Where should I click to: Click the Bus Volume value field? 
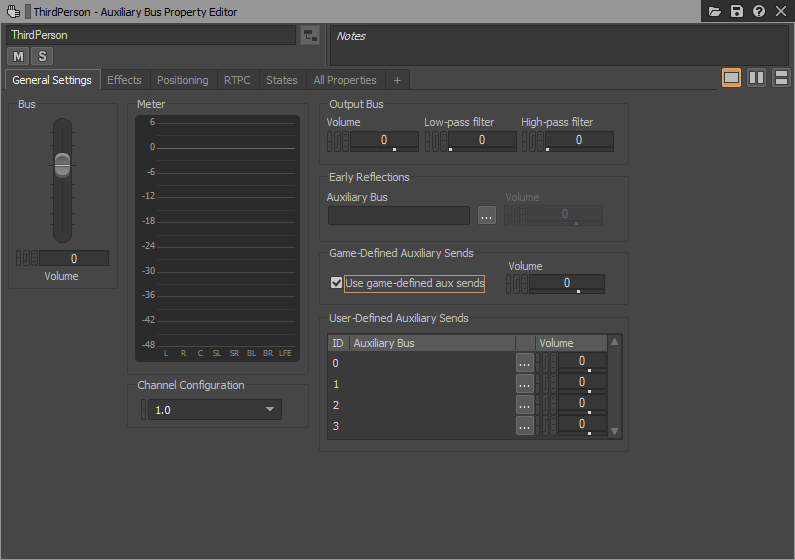click(74, 258)
